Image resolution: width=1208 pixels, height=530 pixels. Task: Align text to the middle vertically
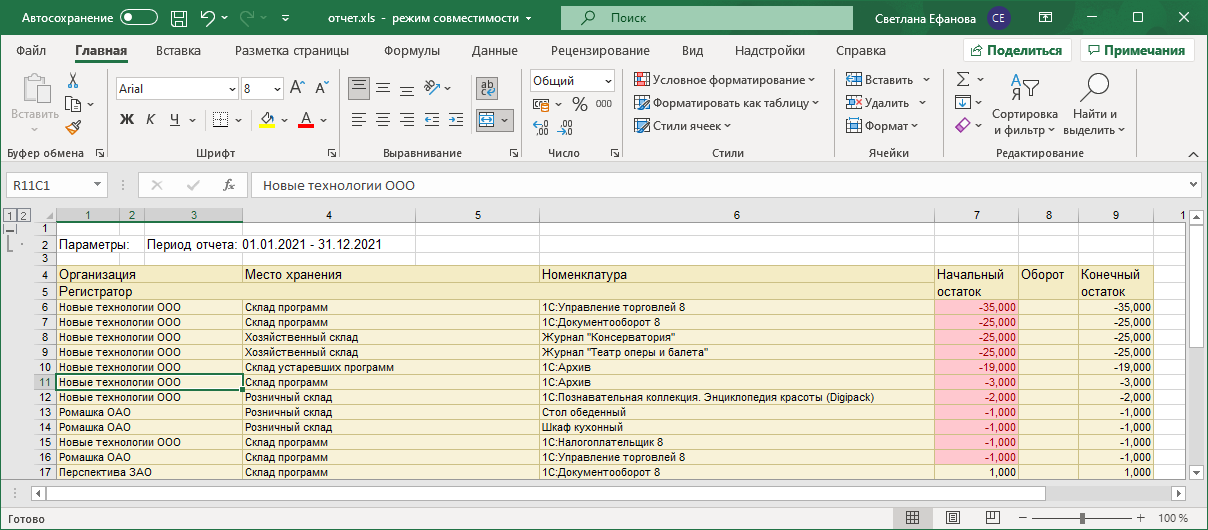[382, 89]
